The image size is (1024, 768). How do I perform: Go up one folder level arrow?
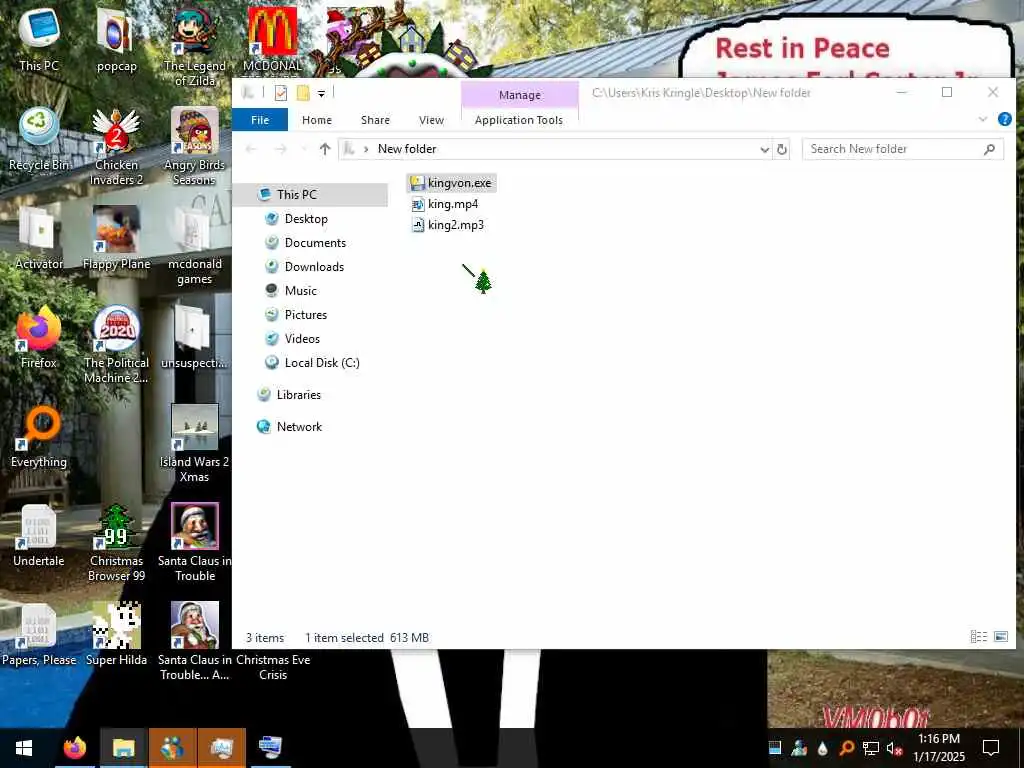pos(325,149)
